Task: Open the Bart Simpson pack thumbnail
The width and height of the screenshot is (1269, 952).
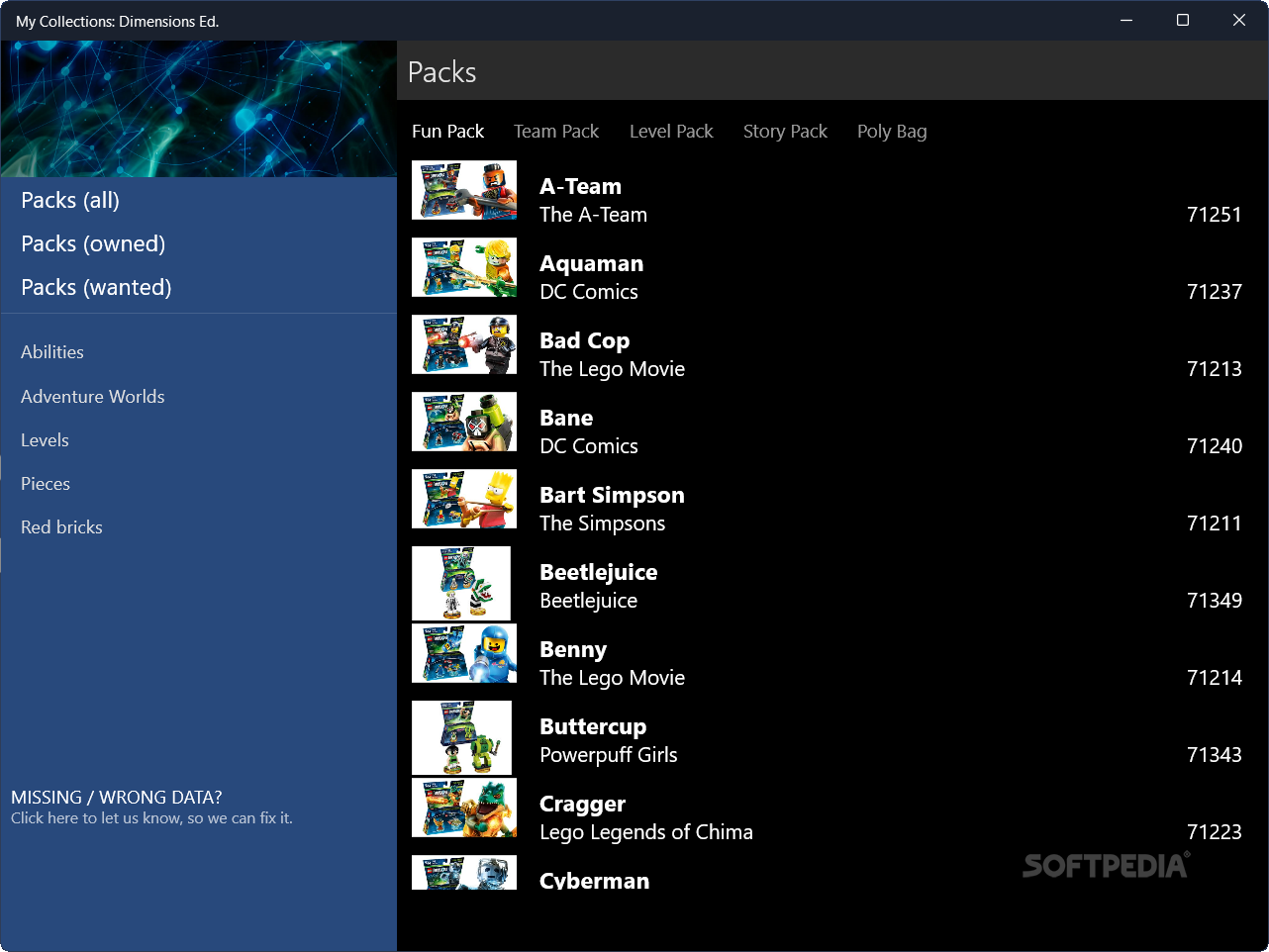Action: 464,499
